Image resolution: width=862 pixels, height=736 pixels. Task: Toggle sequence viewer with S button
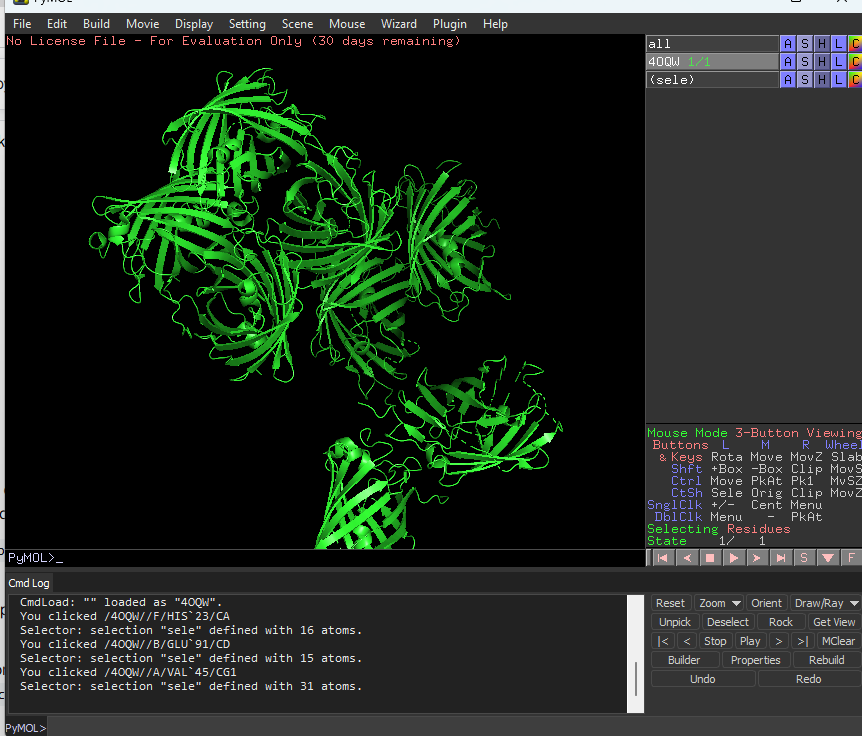(804, 558)
